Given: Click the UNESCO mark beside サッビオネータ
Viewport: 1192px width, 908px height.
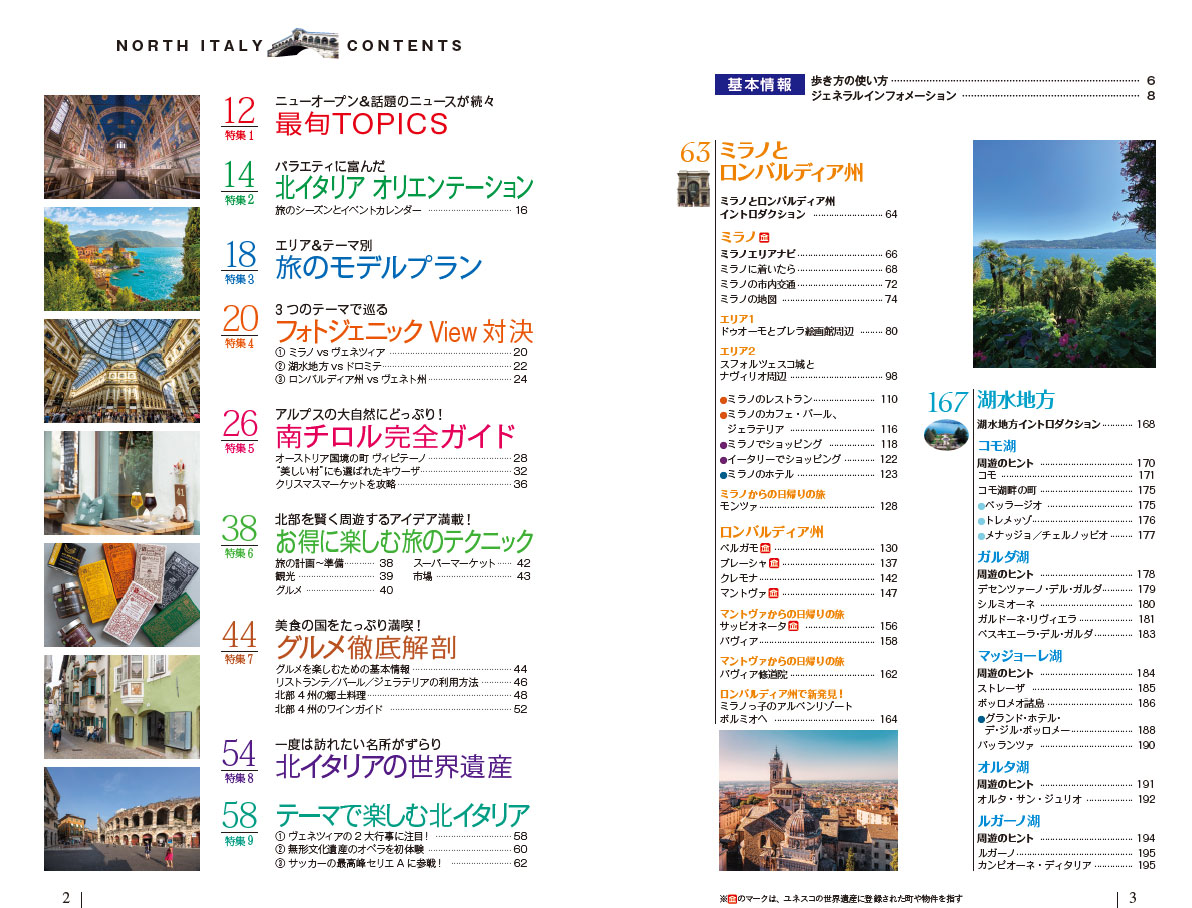Looking at the screenshot, I should 794,626.
